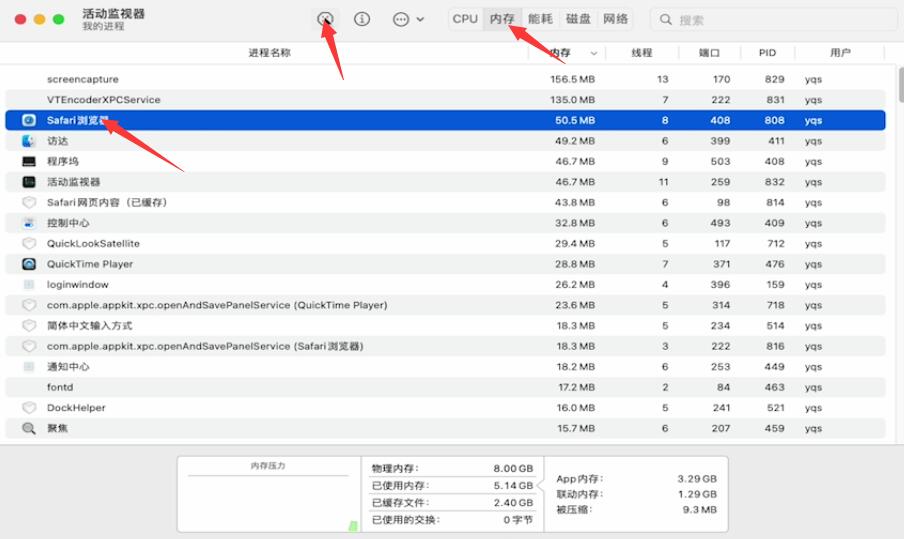The image size is (904, 539).
Task: Click the 我的进程 subtitle
Action: [103, 27]
